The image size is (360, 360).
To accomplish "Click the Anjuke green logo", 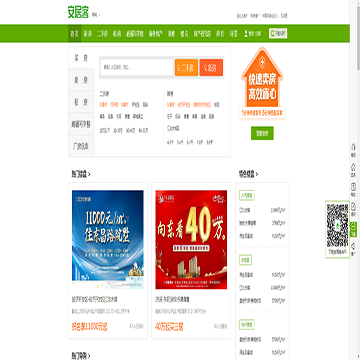I will click(x=78, y=12).
